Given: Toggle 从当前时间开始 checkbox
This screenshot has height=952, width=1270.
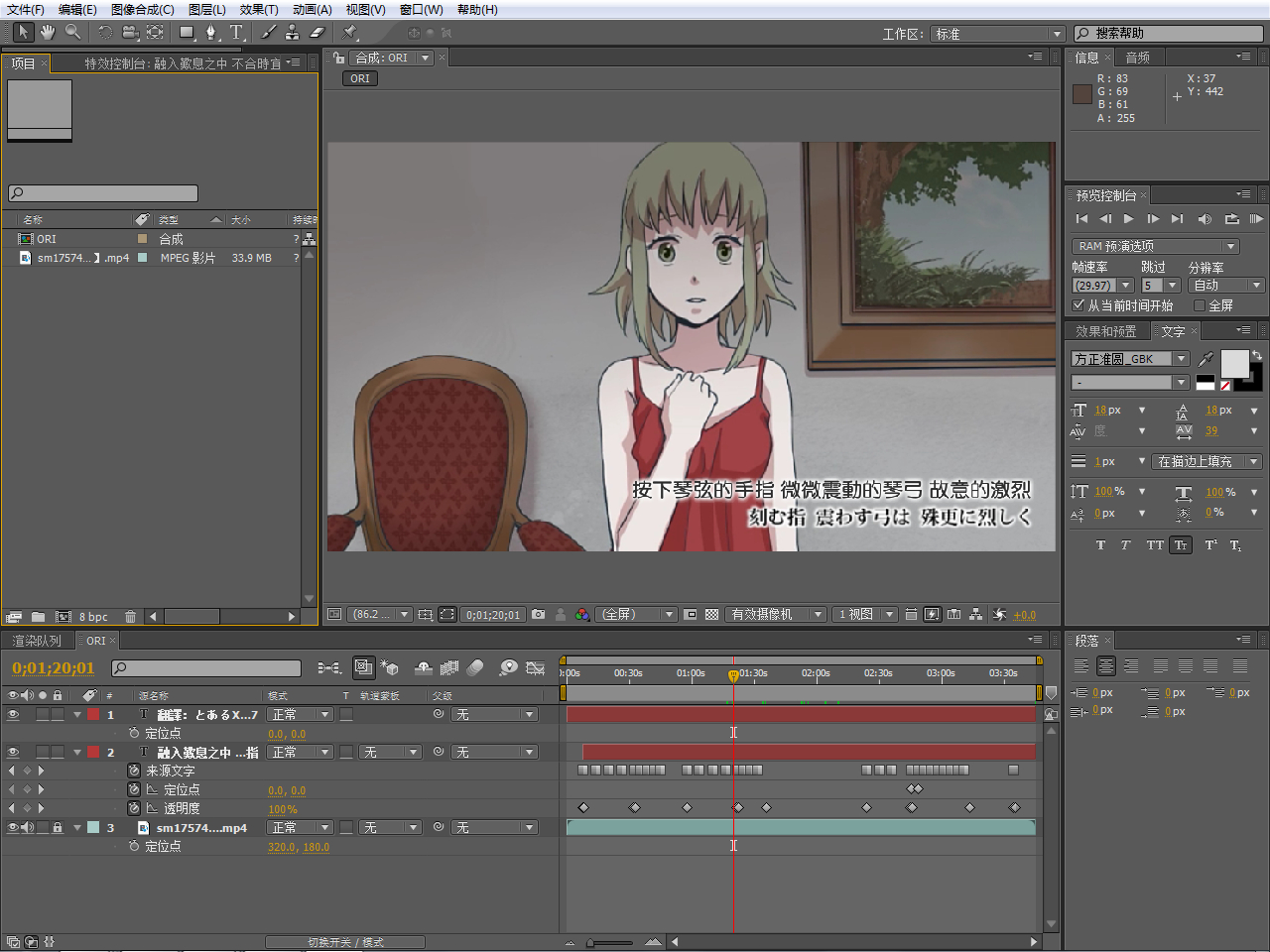Looking at the screenshot, I should pyautogui.click(x=1079, y=305).
